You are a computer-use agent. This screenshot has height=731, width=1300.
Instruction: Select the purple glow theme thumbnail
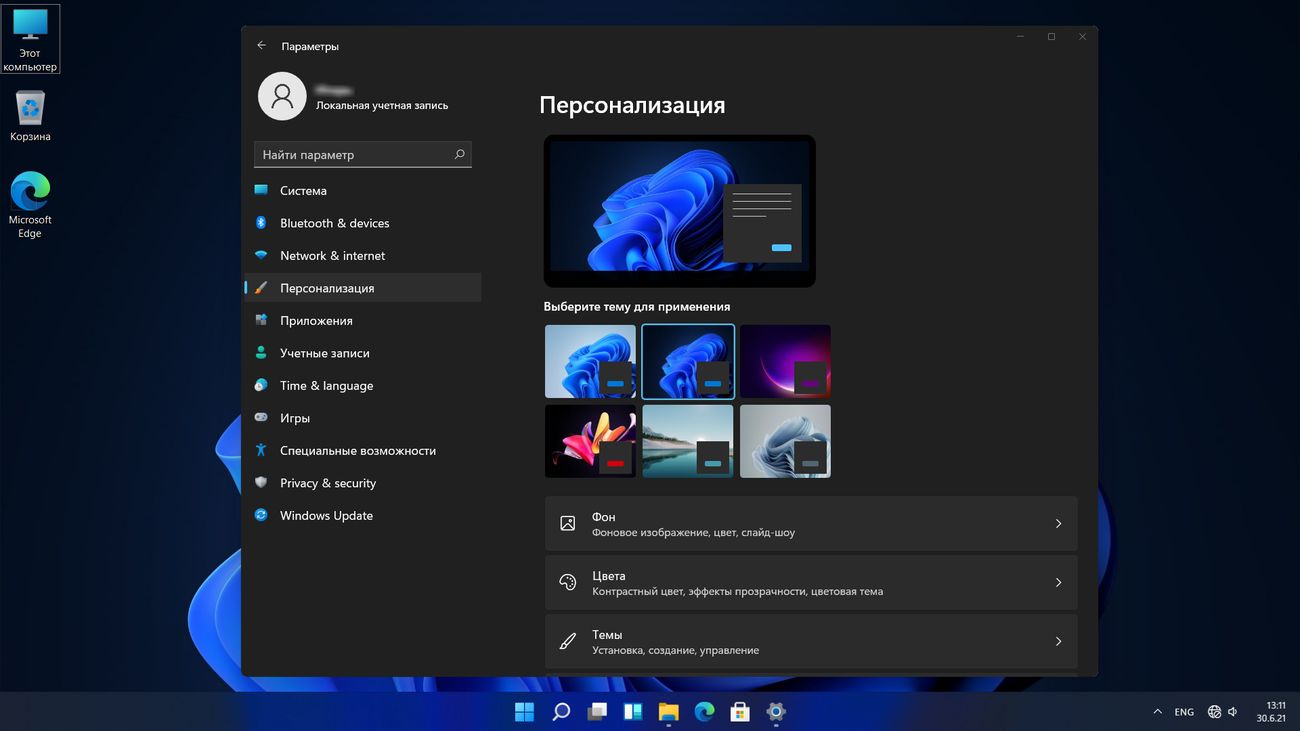[x=785, y=361]
